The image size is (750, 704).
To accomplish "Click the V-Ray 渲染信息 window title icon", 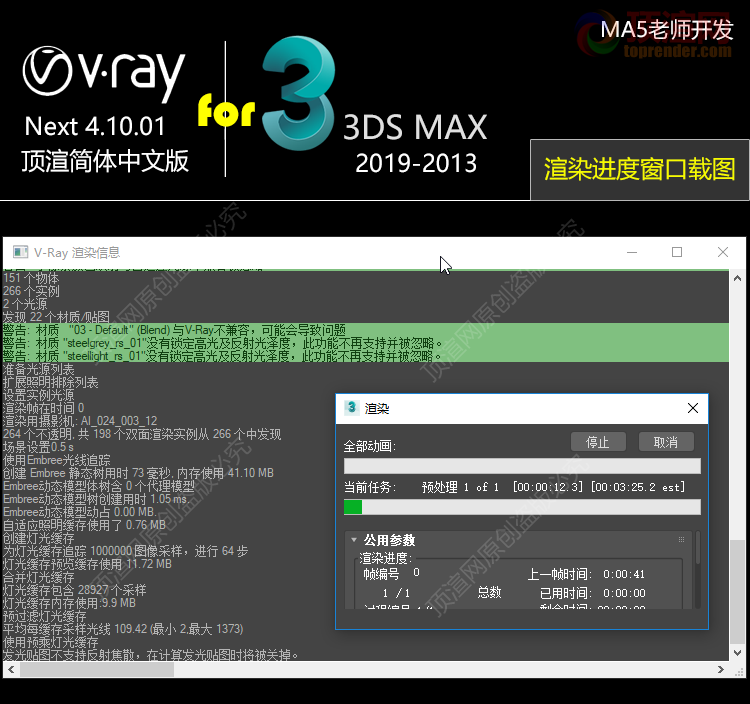I will click(x=21, y=252).
